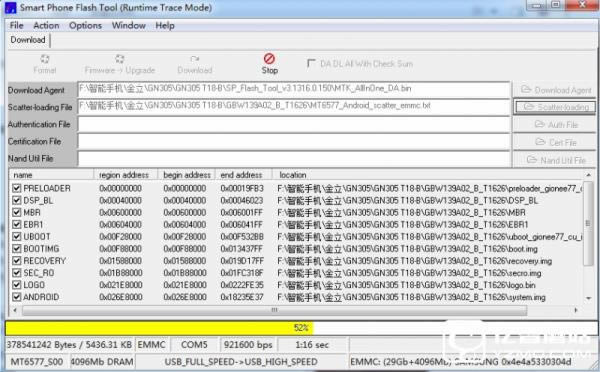Image resolution: width=600 pixels, height=372 pixels.
Task: Select the Download tab
Action: click(x=28, y=40)
